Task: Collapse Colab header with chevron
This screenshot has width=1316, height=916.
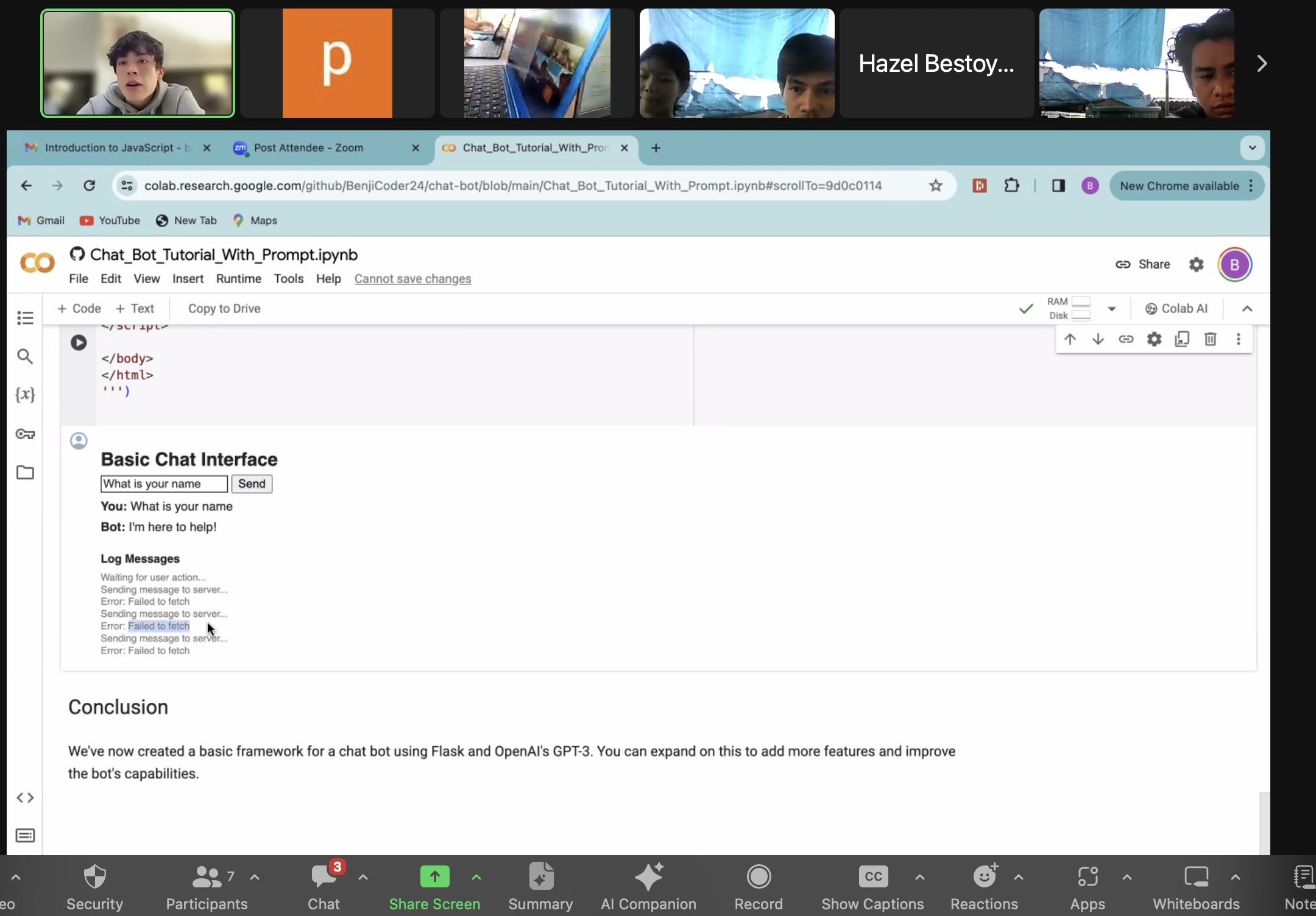Action: (x=1247, y=309)
